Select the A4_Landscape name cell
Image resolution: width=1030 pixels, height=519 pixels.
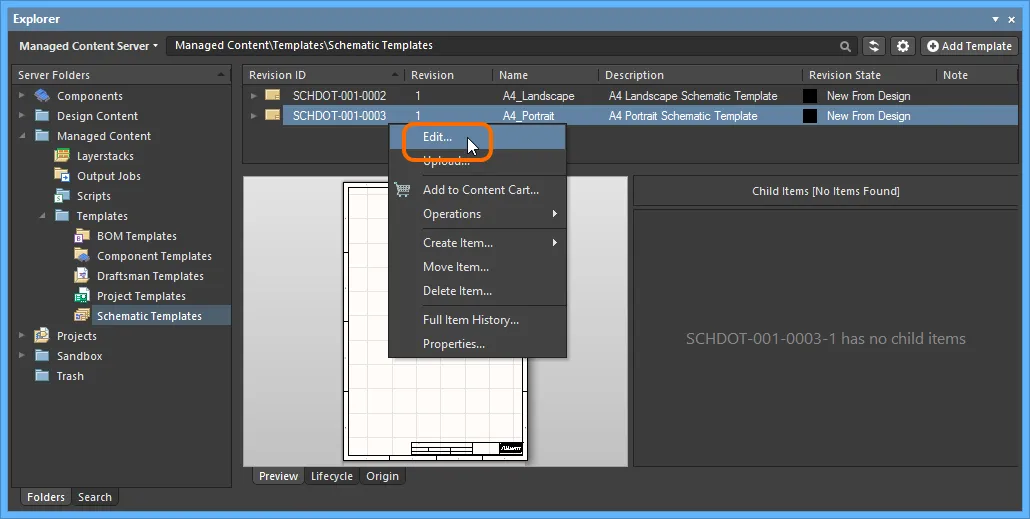click(539, 96)
